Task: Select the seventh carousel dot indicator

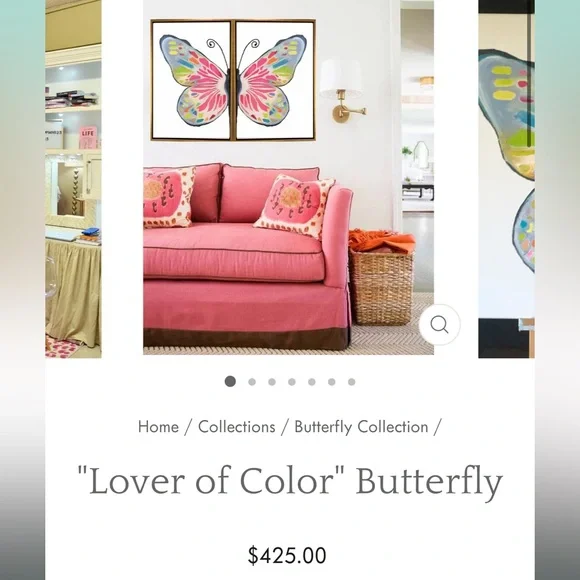Action: (x=352, y=382)
